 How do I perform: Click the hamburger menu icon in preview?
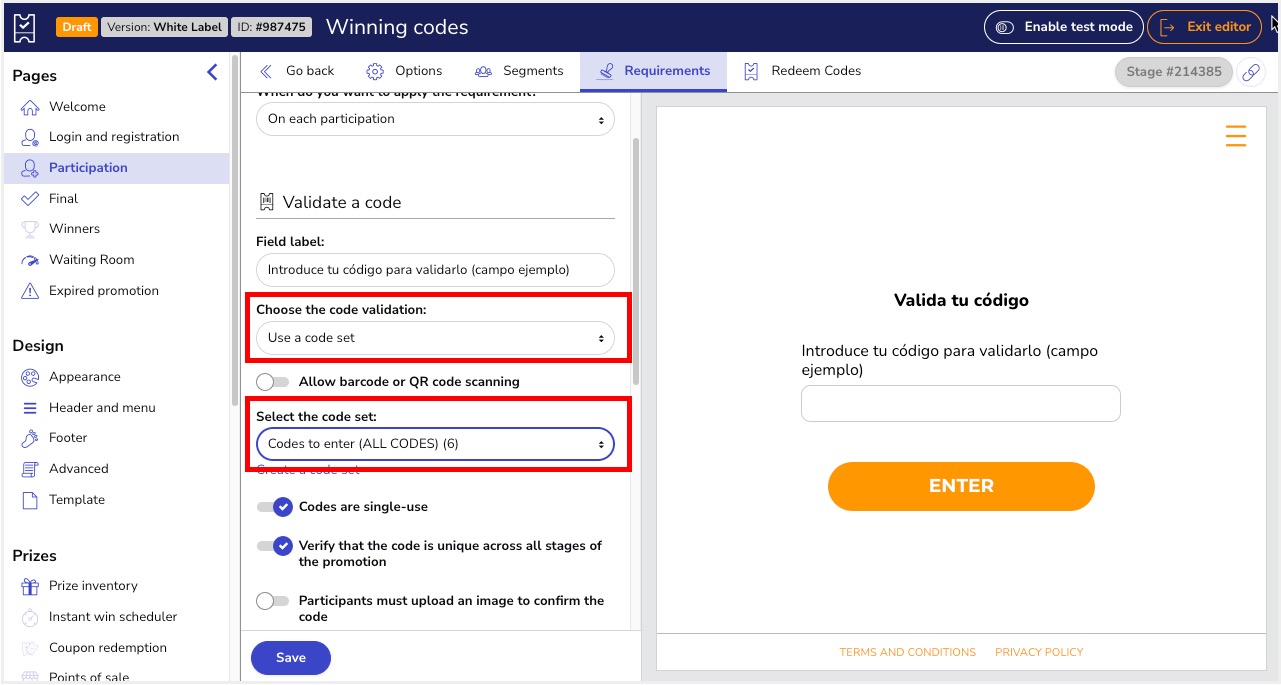coord(1236,136)
